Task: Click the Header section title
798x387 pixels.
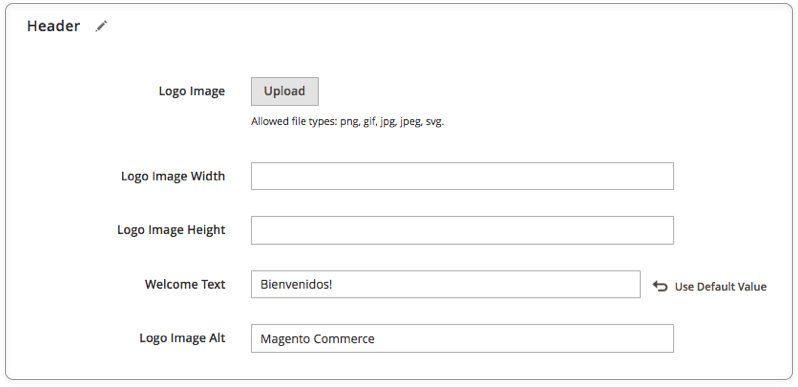Action: coord(53,26)
